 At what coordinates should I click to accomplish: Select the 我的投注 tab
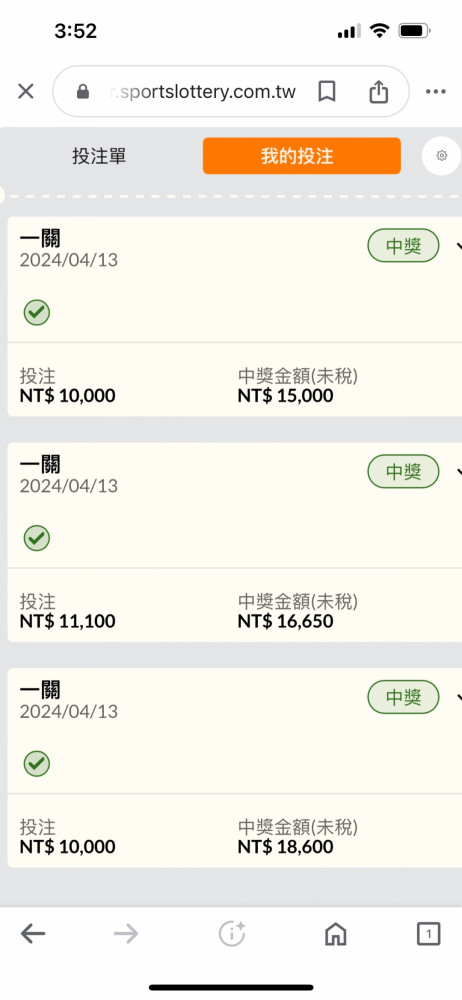pos(302,156)
